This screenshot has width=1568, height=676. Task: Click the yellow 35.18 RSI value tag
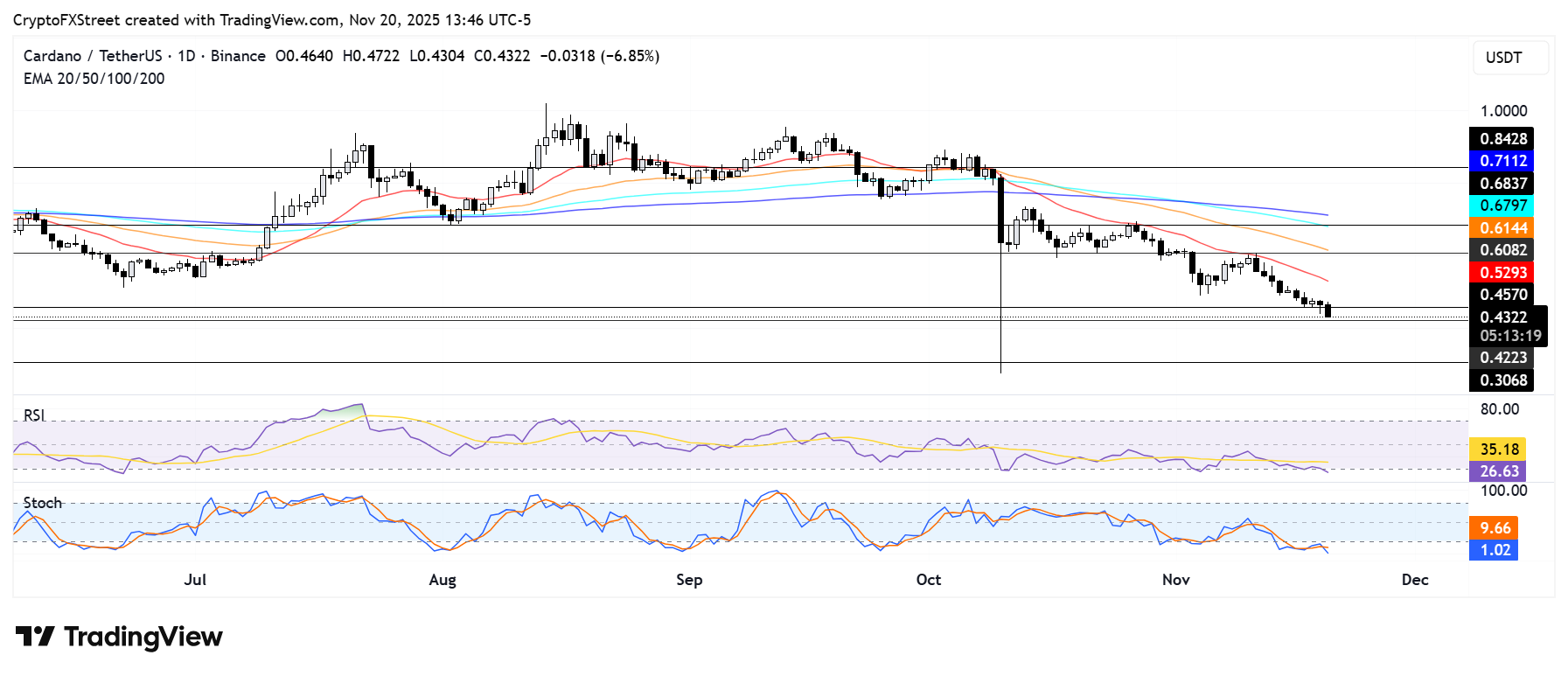click(x=1498, y=450)
